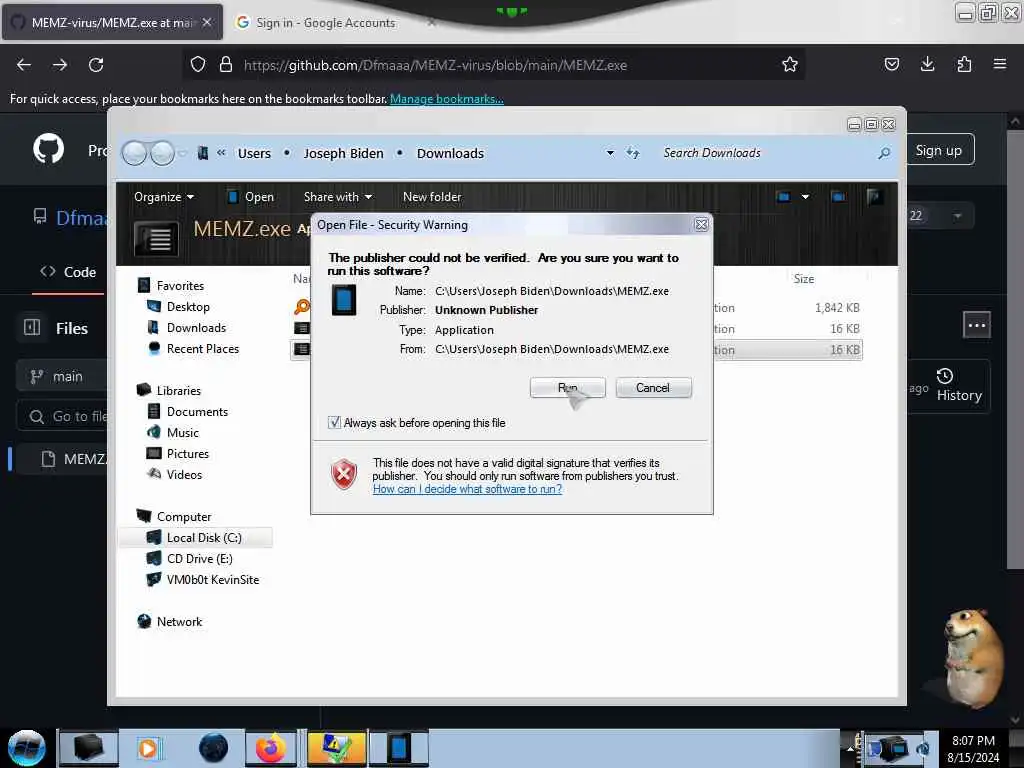The height and width of the screenshot is (768, 1024).
Task: Select Network in navigation pane
Action: click(x=170, y=622)
